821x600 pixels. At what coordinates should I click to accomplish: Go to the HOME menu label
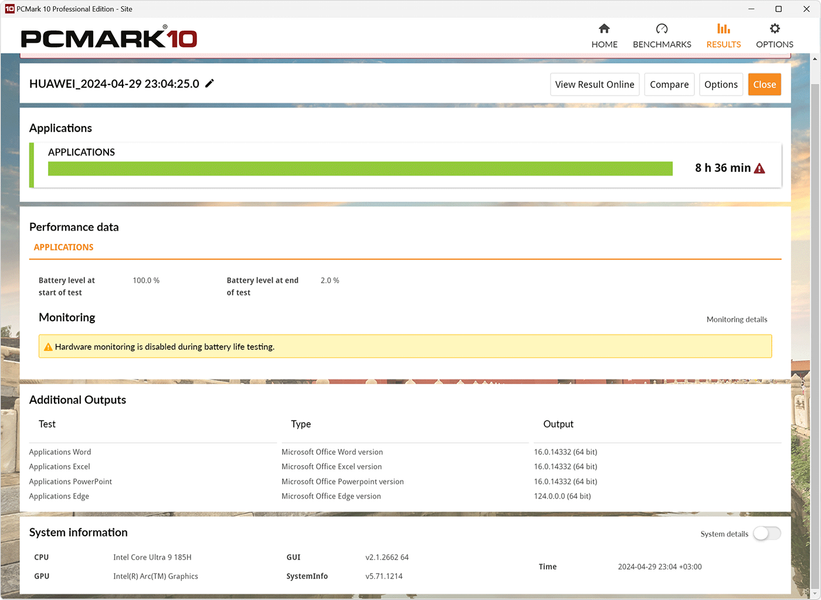604,45
